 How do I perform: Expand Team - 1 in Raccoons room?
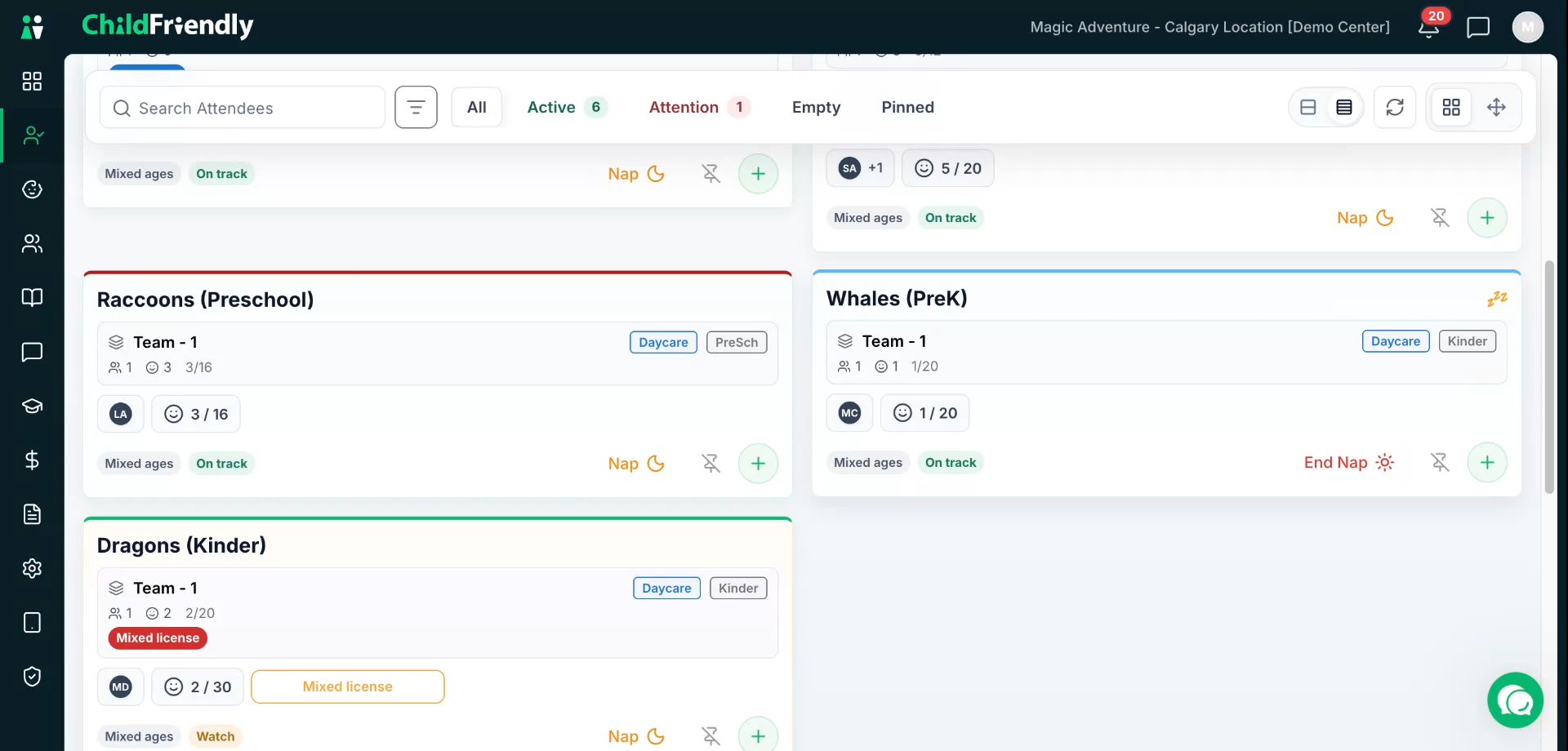[x=438, y=353]
